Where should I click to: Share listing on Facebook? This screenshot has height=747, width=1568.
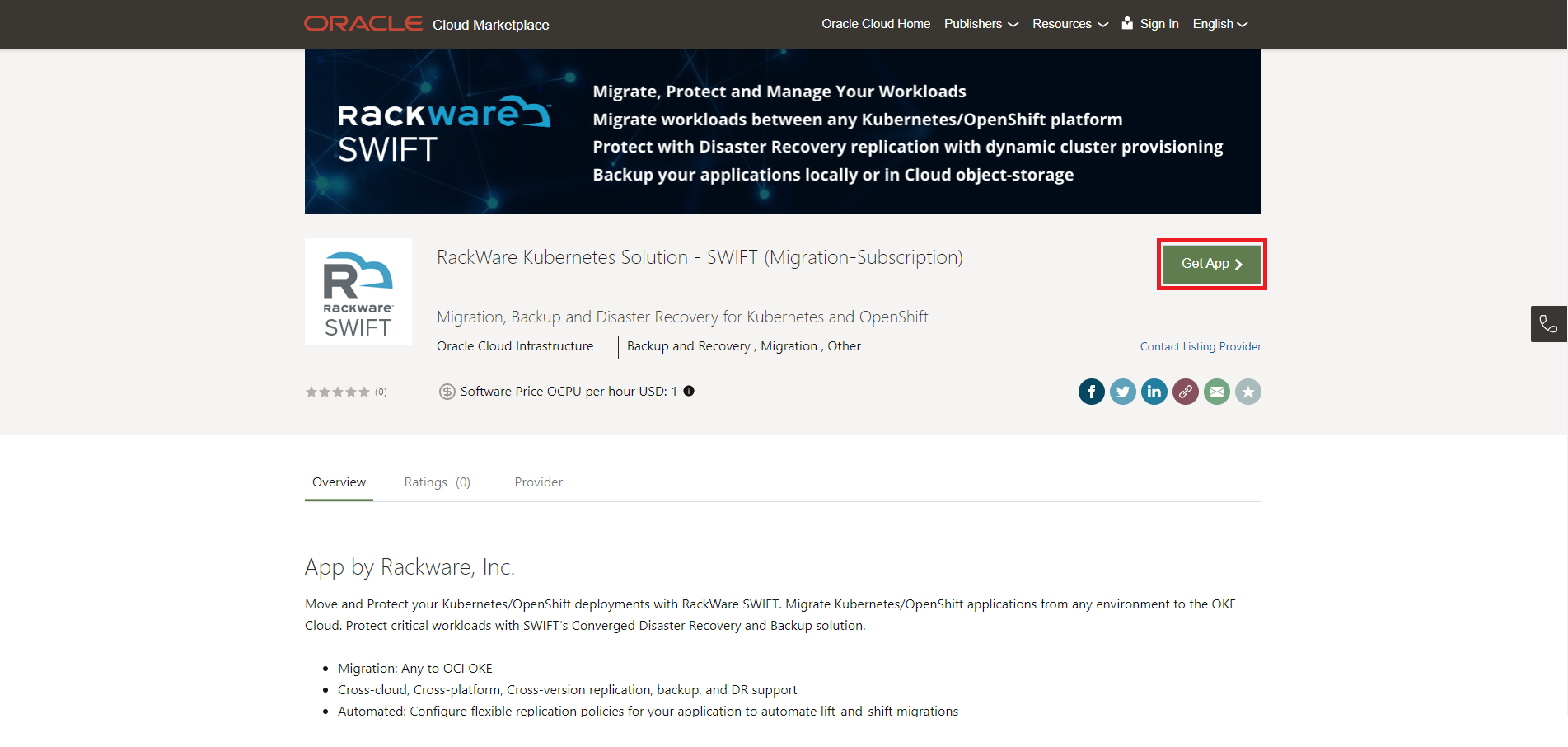coord(1092,392)
